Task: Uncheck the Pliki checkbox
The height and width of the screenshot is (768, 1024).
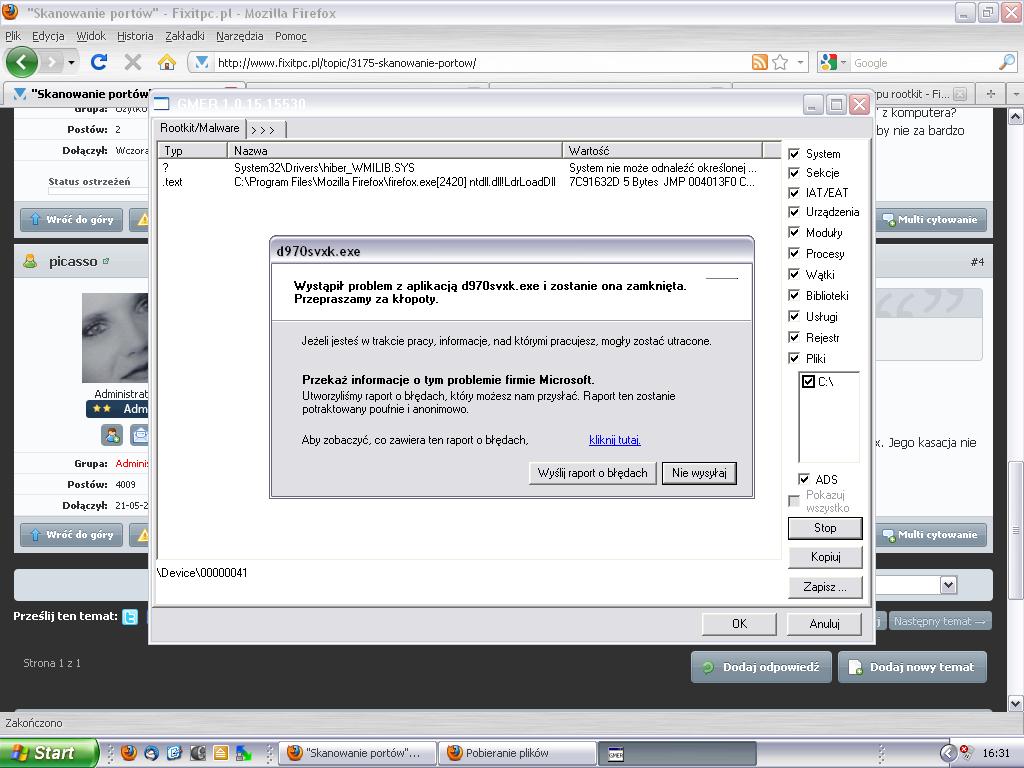Action: [x=794, y=358]
